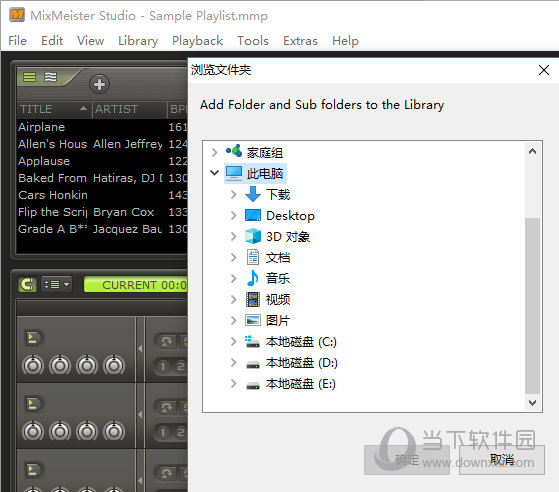The height and width of the screenshot is (492, 559).
Task: Select the Desktop folder icon
Action: (x=253, y=215)
